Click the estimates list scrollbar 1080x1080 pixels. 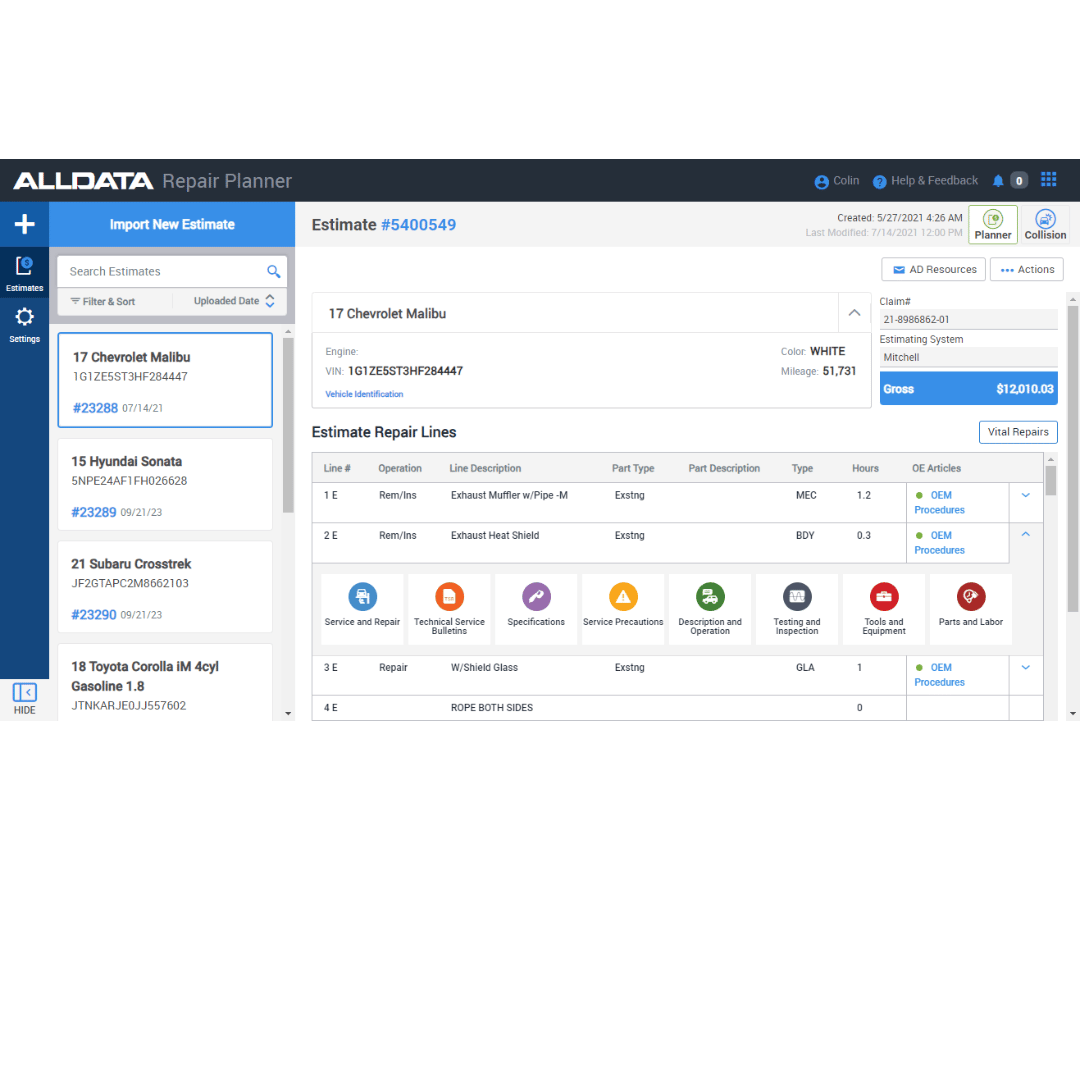(288, 425)
